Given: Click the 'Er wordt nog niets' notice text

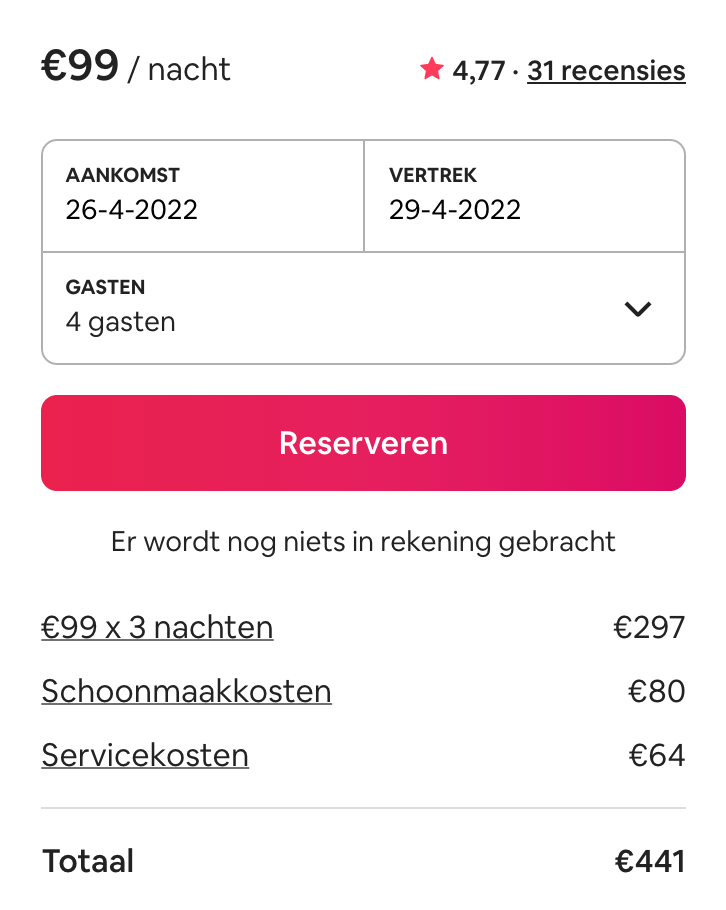Looking at the screenshot, I should 363,542.
